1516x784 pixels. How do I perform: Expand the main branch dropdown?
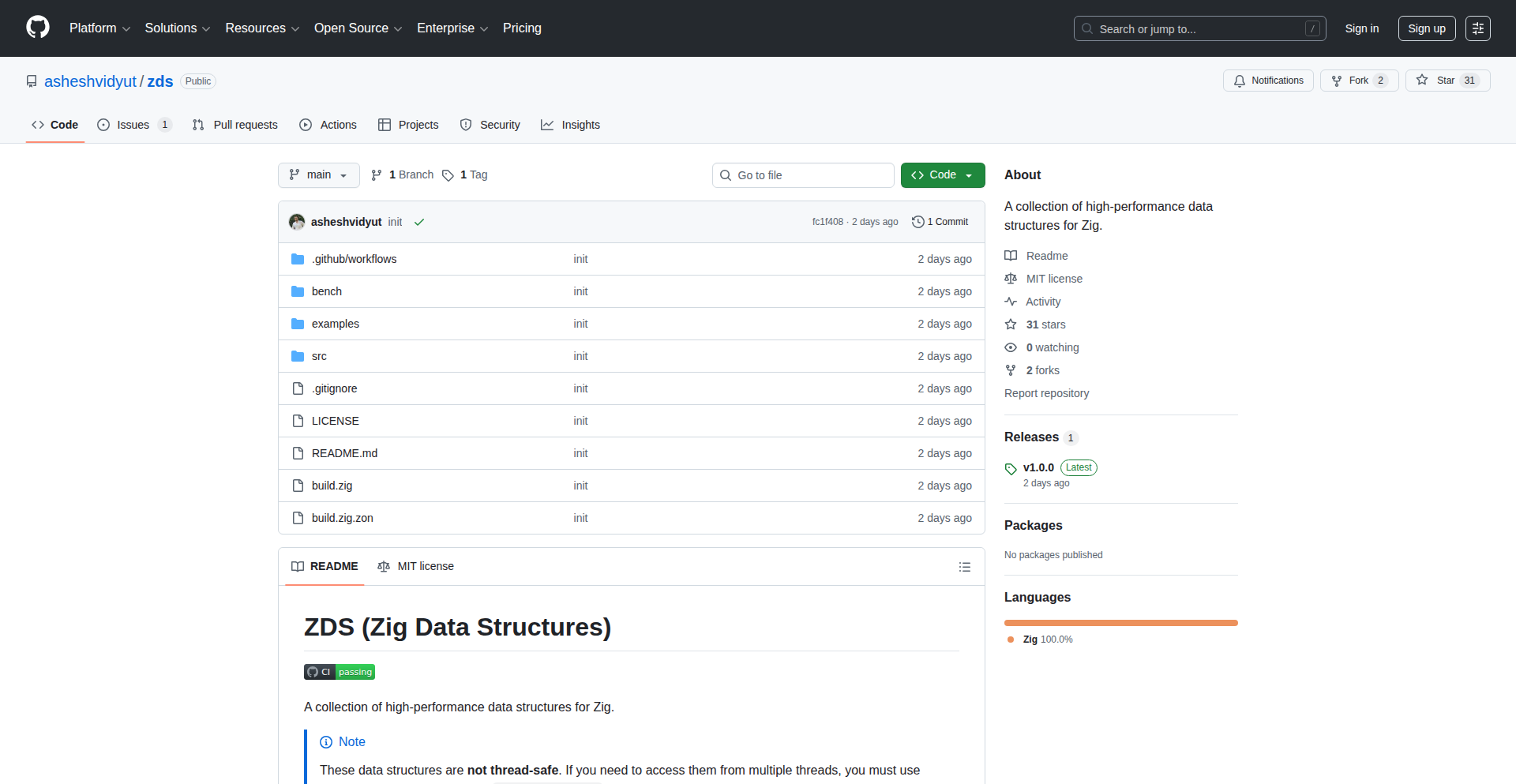[318, 174]
